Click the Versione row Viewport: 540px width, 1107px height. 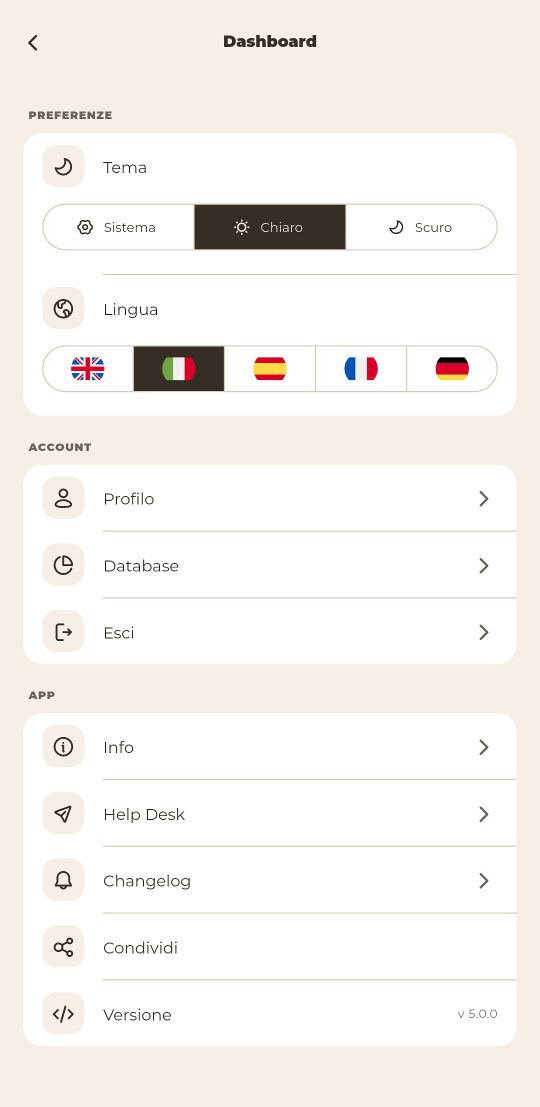pyautogui.click(x=270, y=1014)
